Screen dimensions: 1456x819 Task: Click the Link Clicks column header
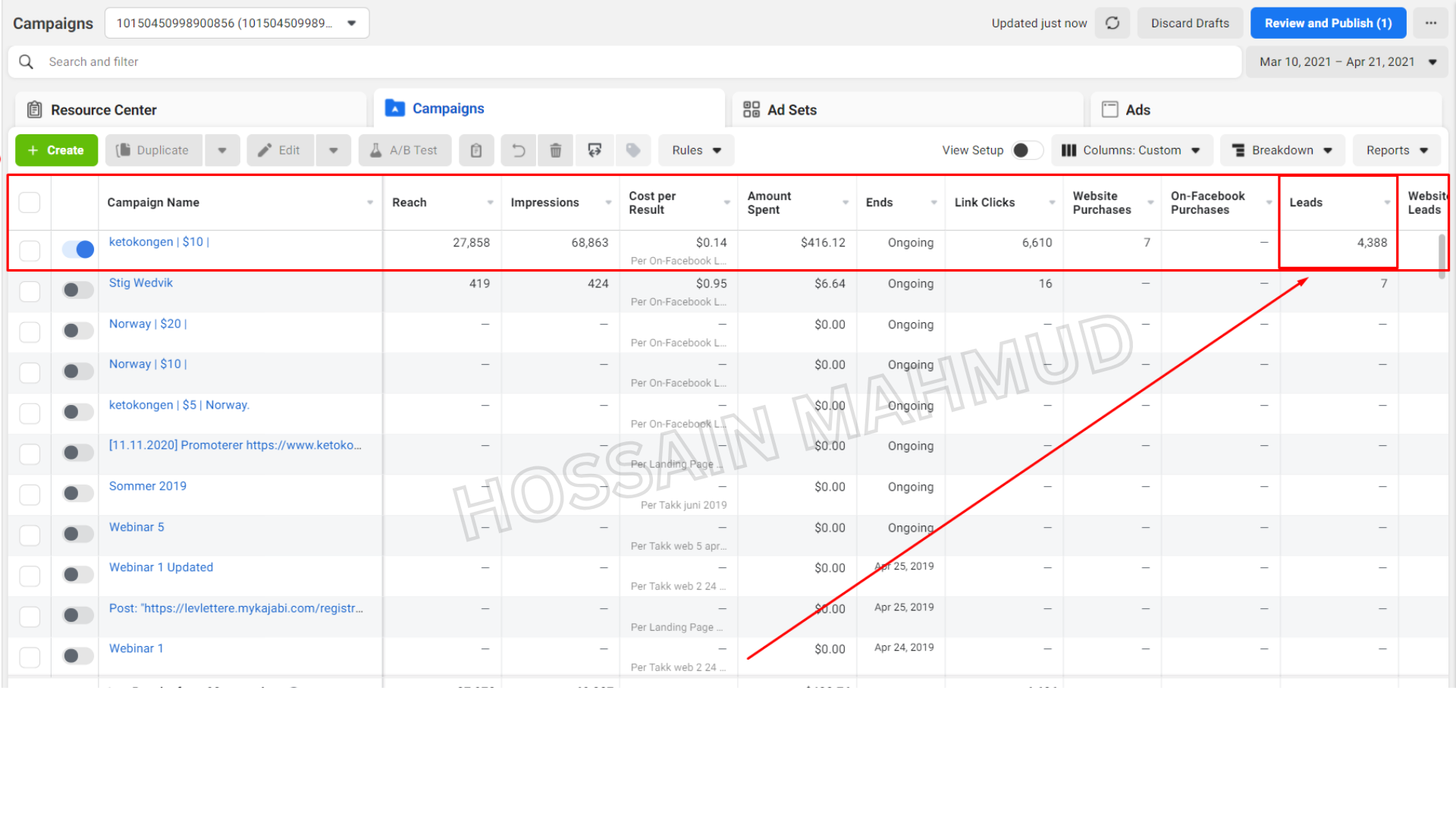pyautogui.click(x=1004, y=202)
